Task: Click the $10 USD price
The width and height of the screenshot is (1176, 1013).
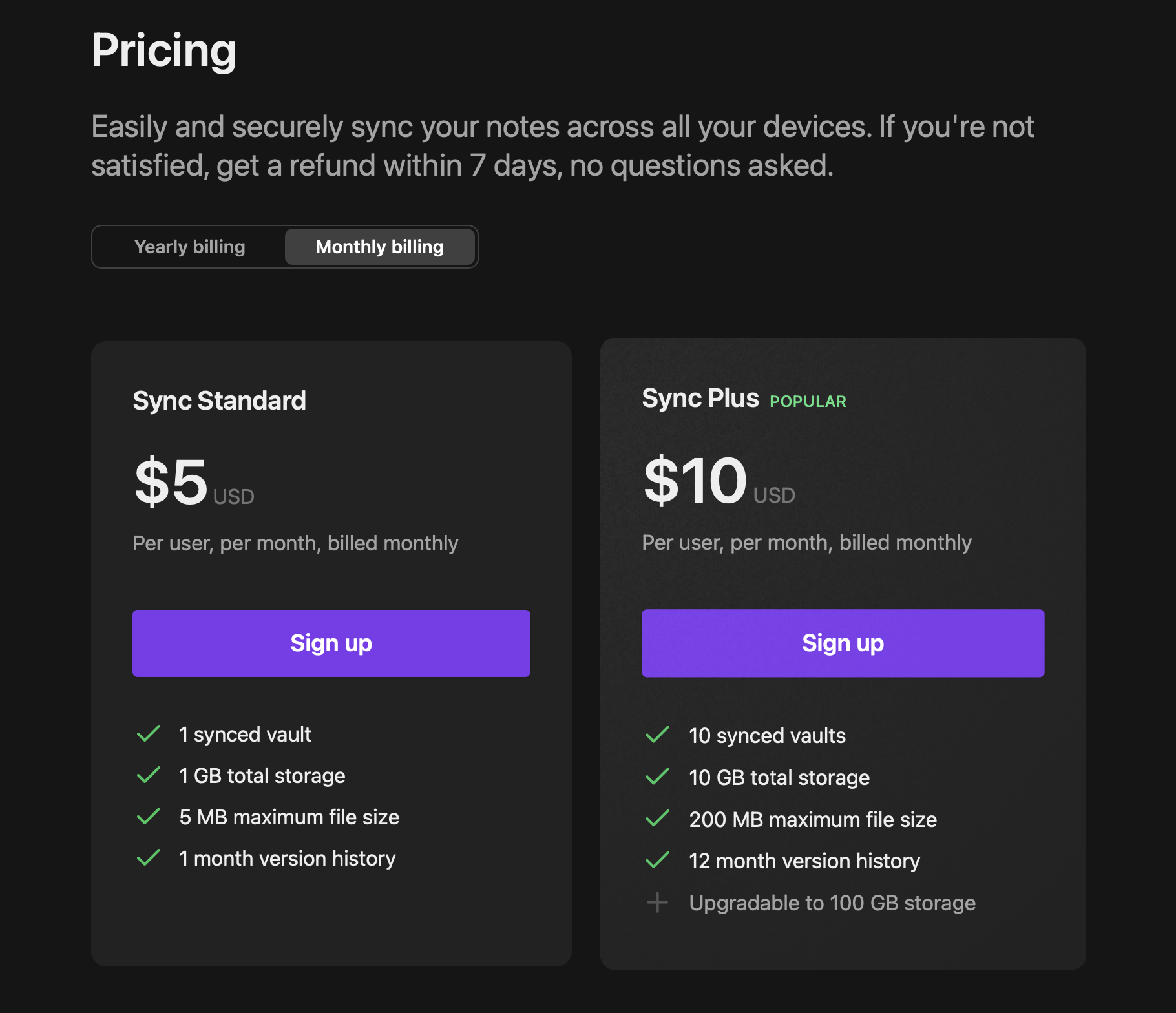Action: tap(719, 481)
